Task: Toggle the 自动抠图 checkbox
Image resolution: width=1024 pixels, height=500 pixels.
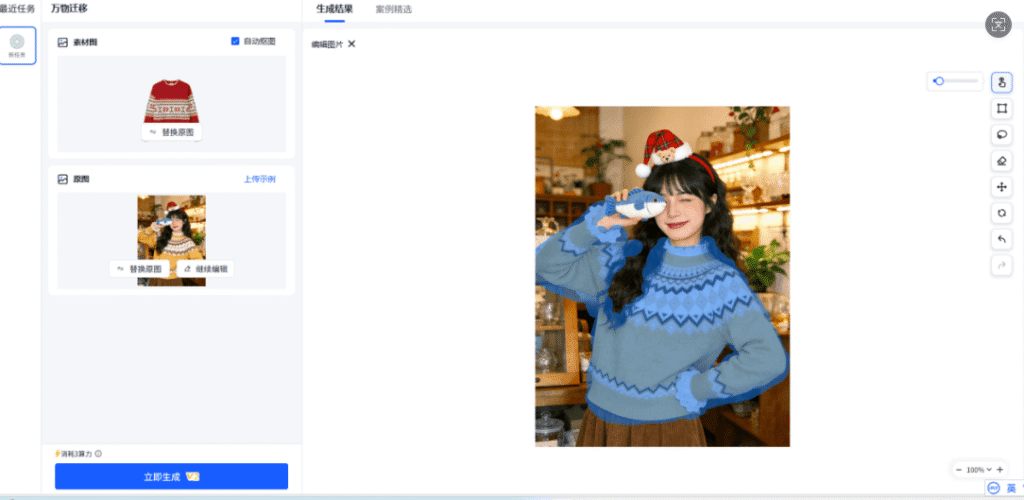Action: [x=235, y=41]
